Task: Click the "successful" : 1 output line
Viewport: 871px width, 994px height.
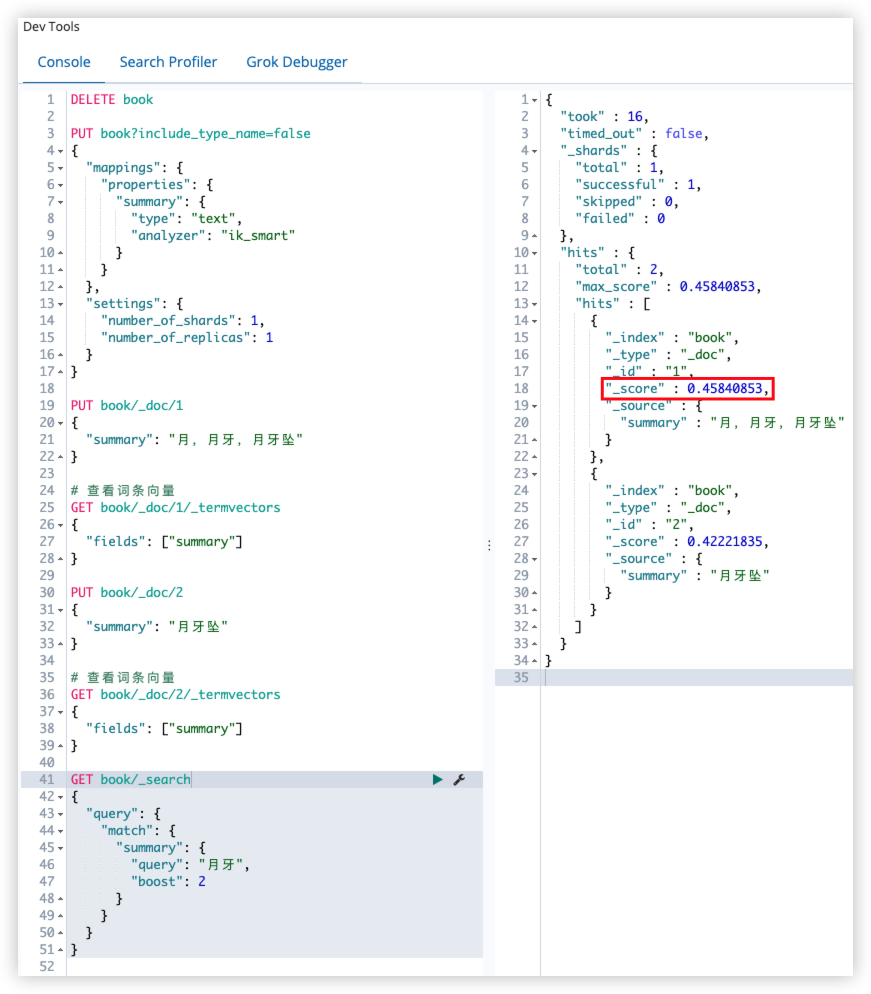Action: (638, 184)
